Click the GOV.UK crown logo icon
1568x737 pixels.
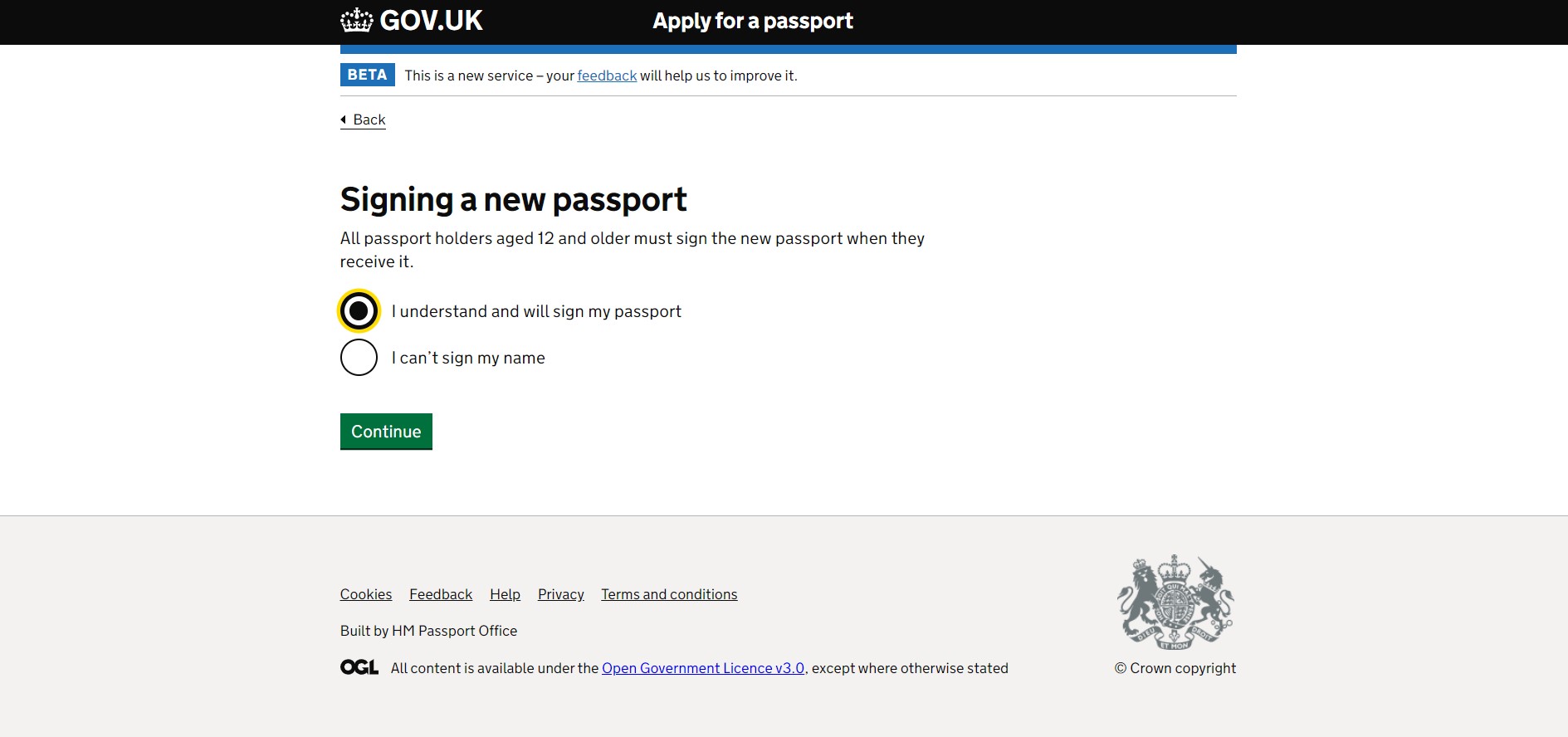pyautogui.click(x=357, y=20)
